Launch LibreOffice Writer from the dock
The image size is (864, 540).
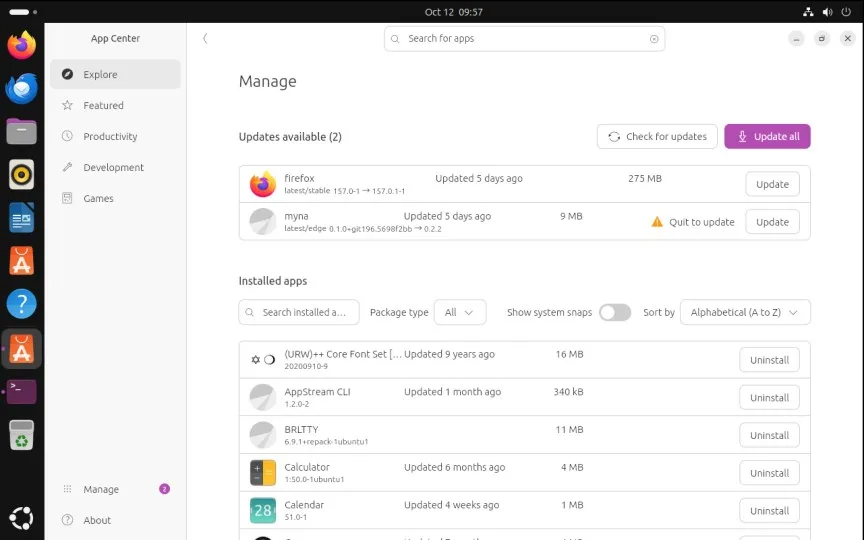pos(21,218)
